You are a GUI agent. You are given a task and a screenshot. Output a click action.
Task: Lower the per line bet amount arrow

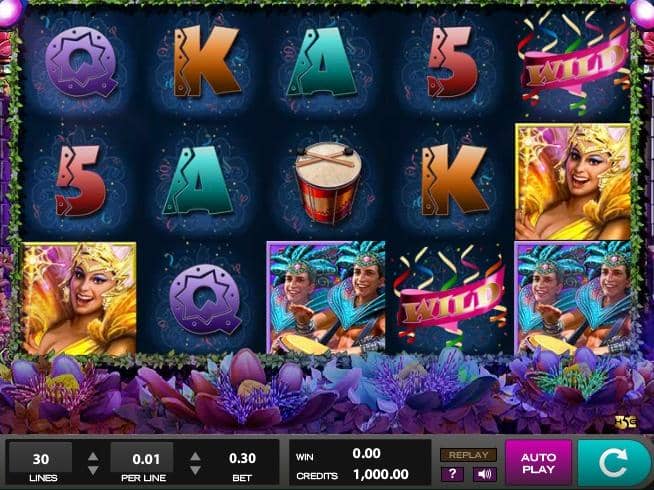[x=195, y=470]
